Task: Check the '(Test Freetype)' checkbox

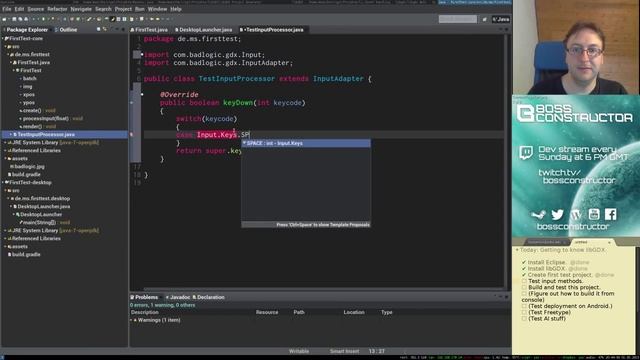Action: [x=524, y=312]
